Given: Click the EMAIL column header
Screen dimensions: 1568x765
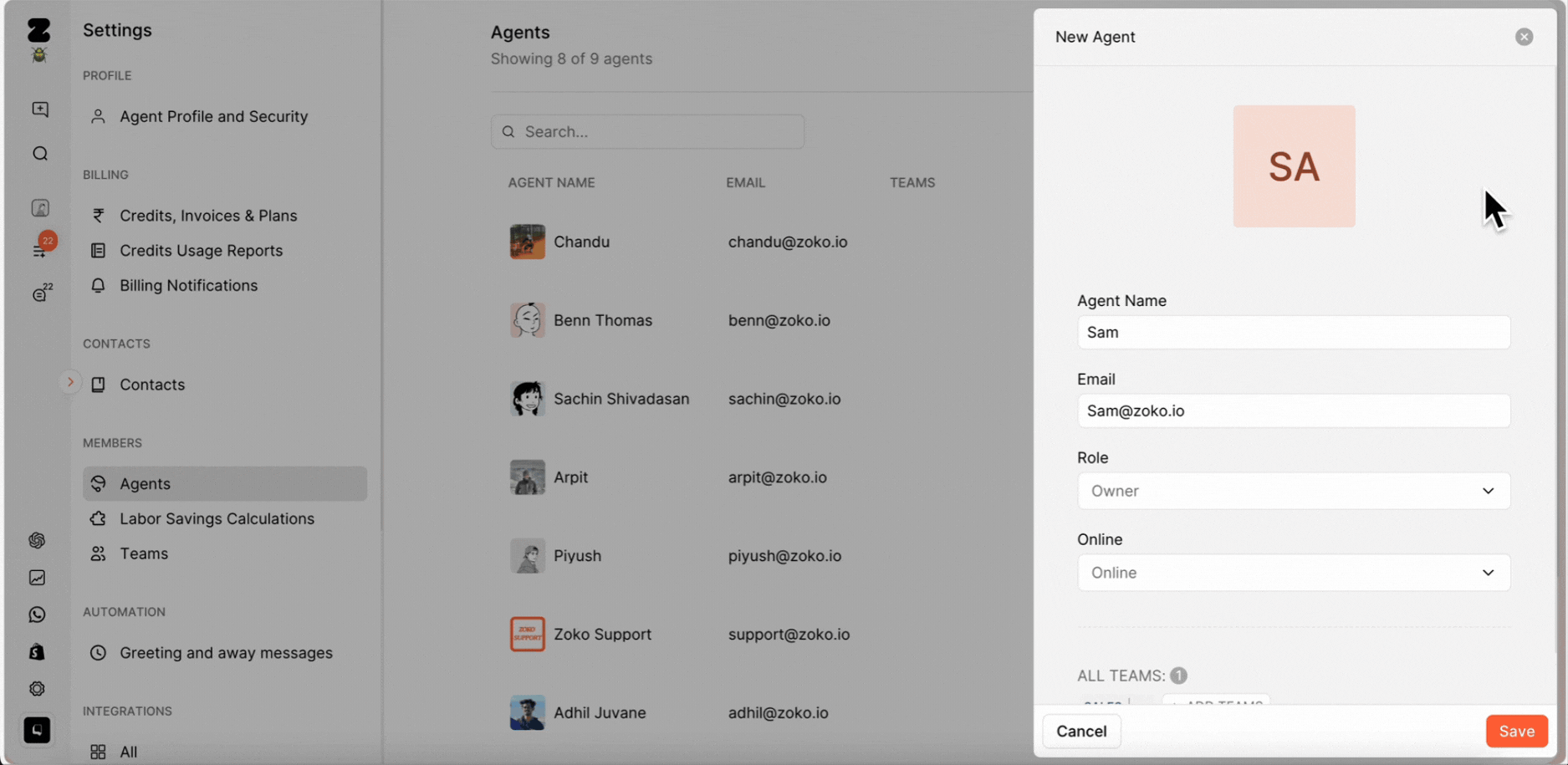Looking at the screenshot, I should click(x=745, y=182).
